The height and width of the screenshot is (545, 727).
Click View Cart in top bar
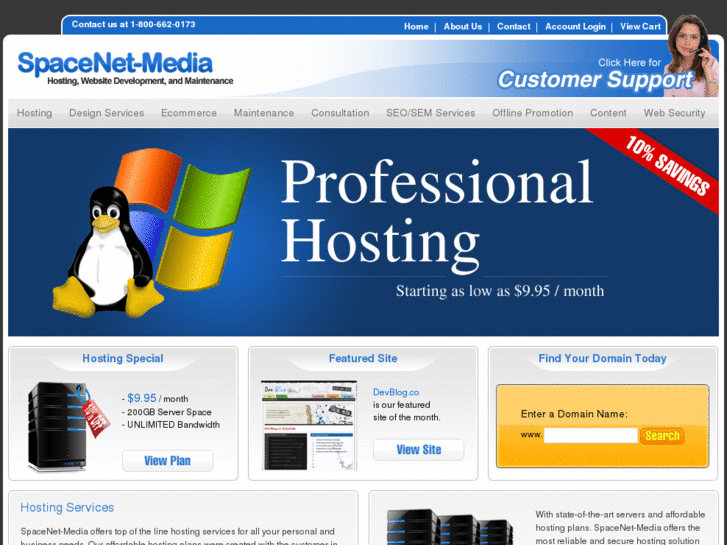click(x=640, y=26)
